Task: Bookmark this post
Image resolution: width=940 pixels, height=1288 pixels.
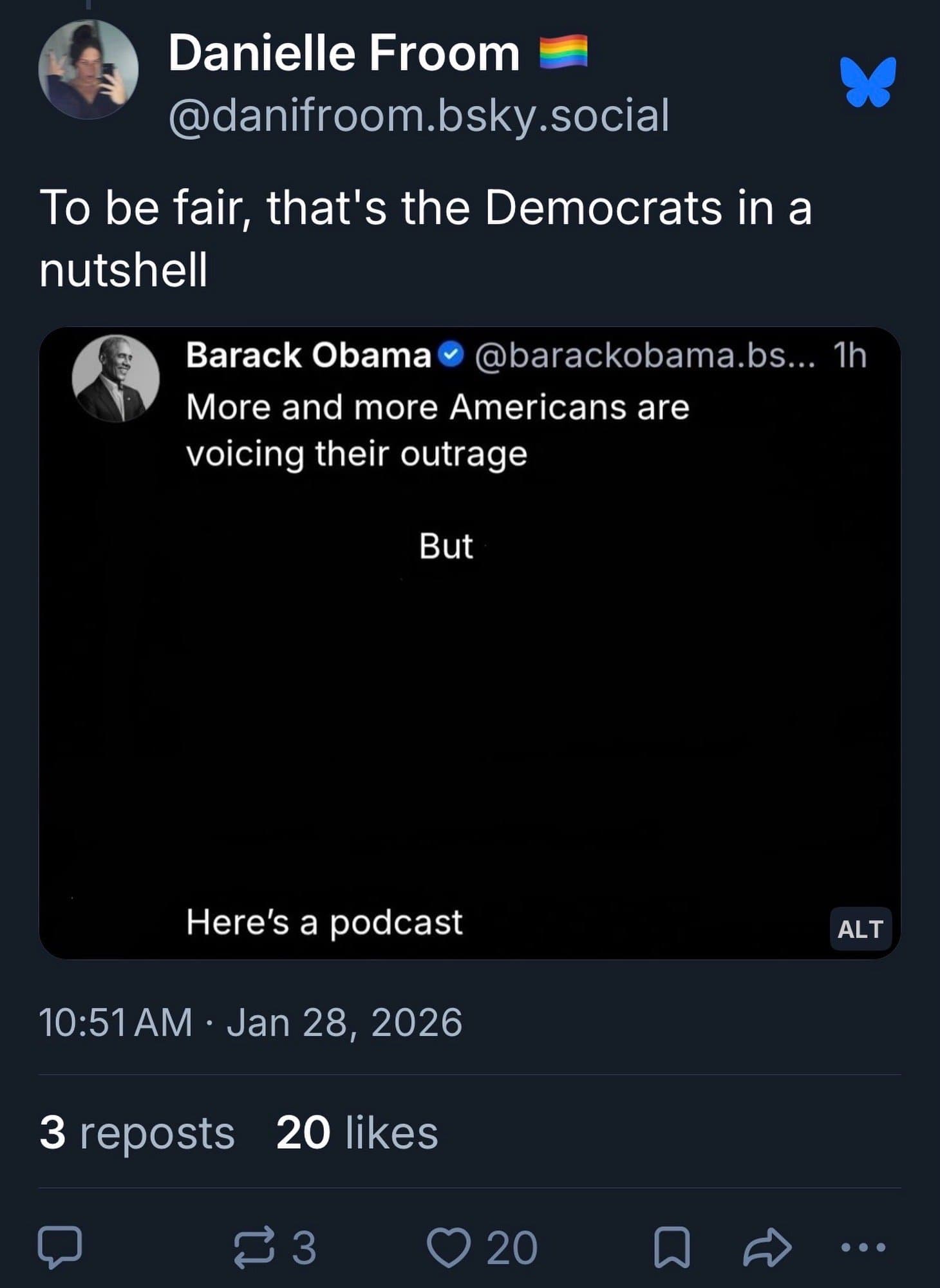Action: (x=672, y=1247)
